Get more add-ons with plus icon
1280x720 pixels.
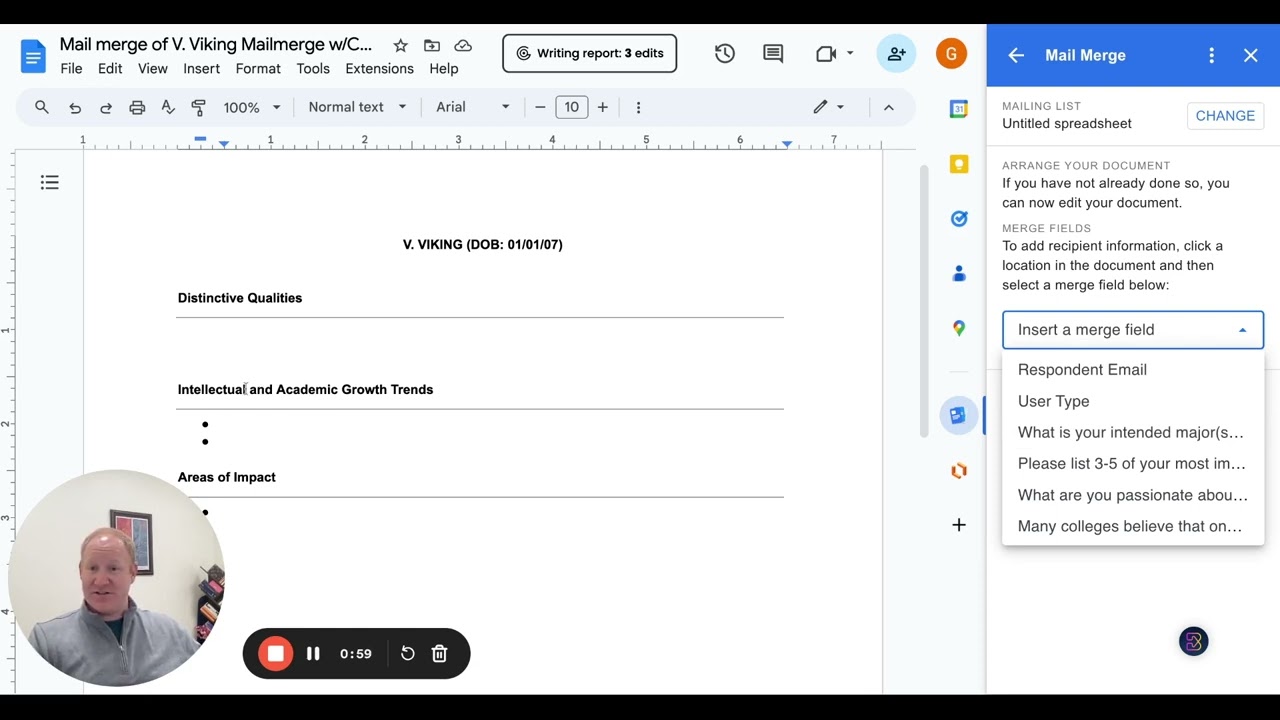(x=959, y=525)
